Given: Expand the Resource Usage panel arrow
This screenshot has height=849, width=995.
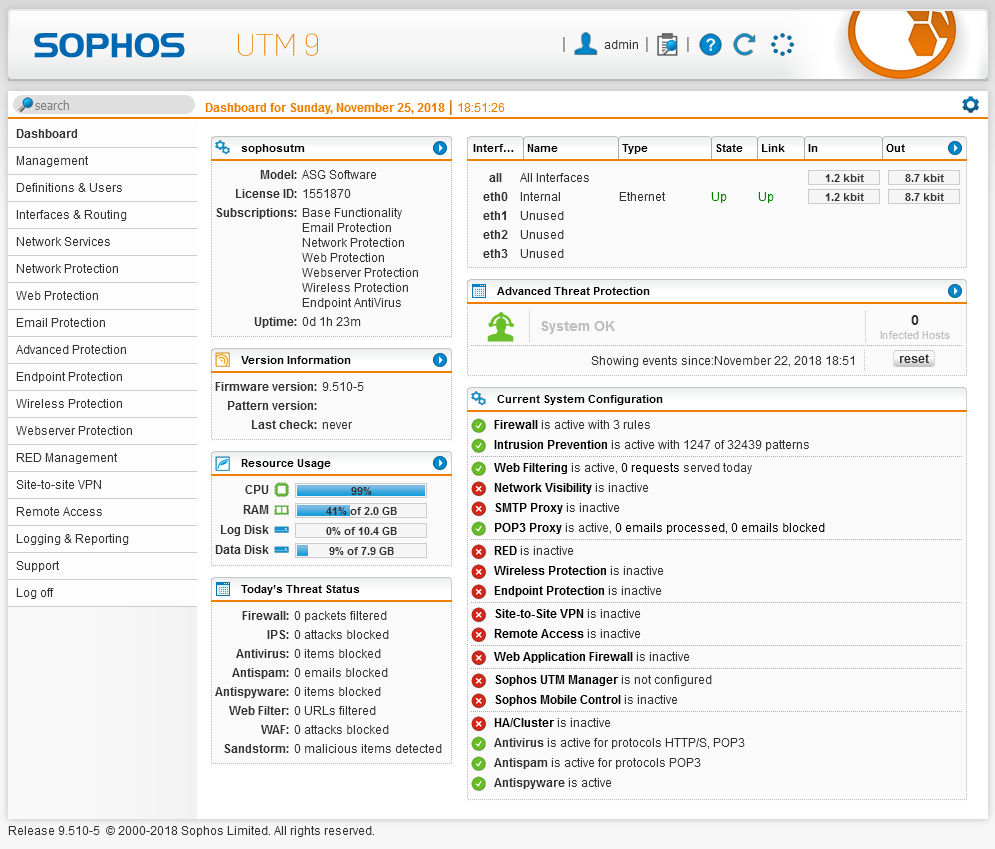Looking at the screenshot, I should click(x=440, y=463).
